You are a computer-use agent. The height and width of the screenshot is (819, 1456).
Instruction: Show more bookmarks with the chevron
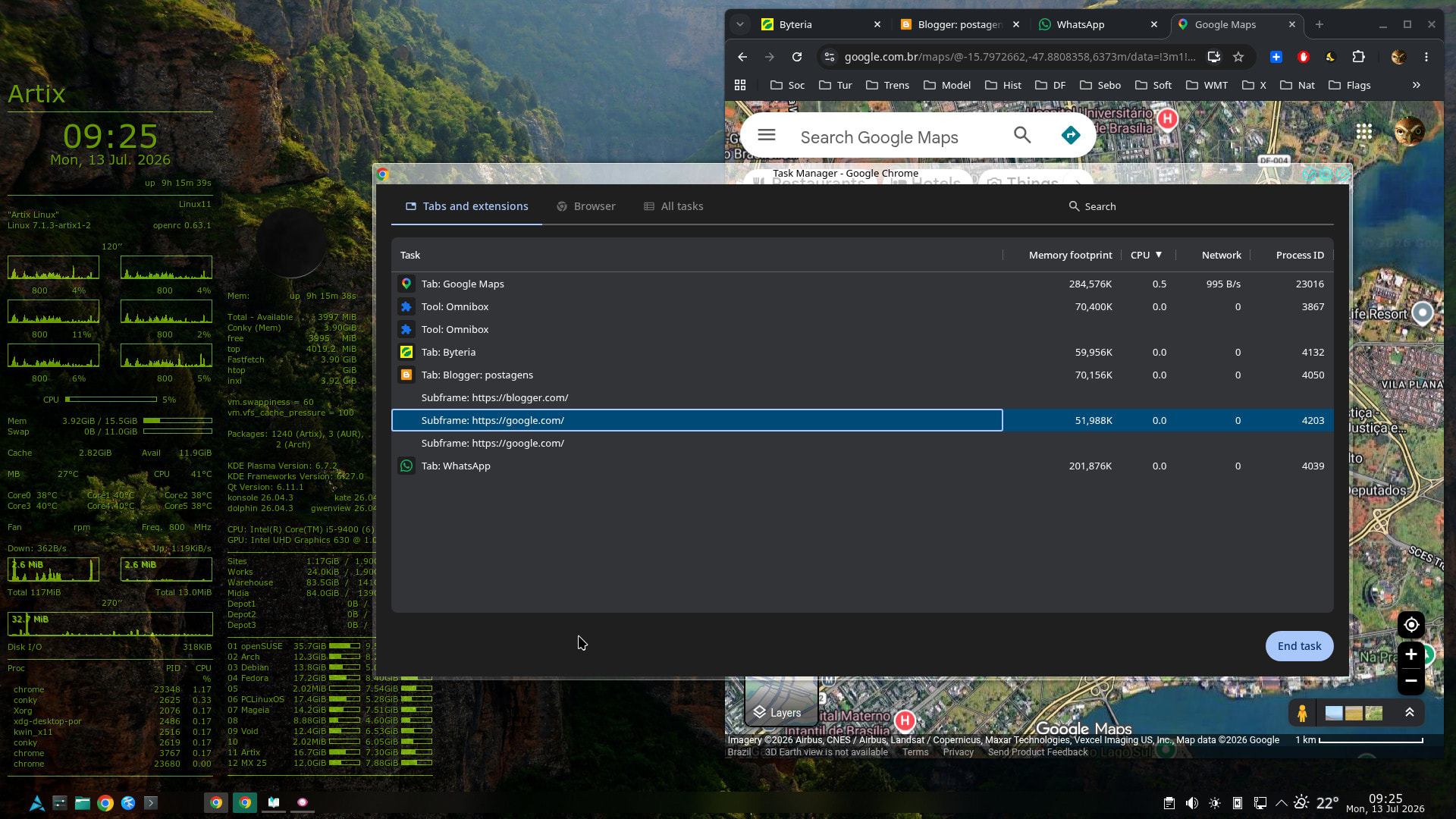point(1416,85)
